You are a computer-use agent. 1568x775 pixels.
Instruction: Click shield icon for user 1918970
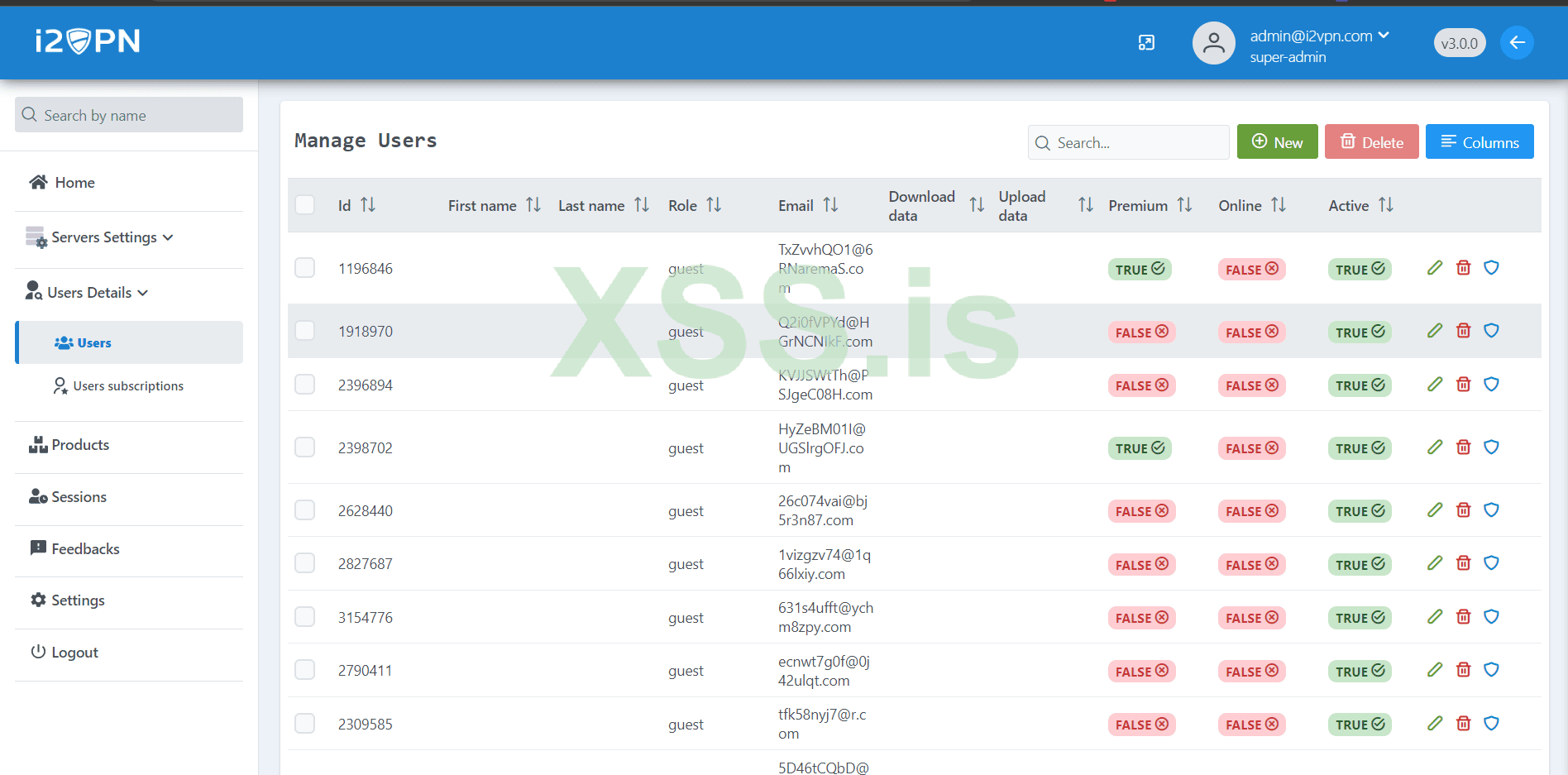pyautogui.click(x=1492, y=331)
